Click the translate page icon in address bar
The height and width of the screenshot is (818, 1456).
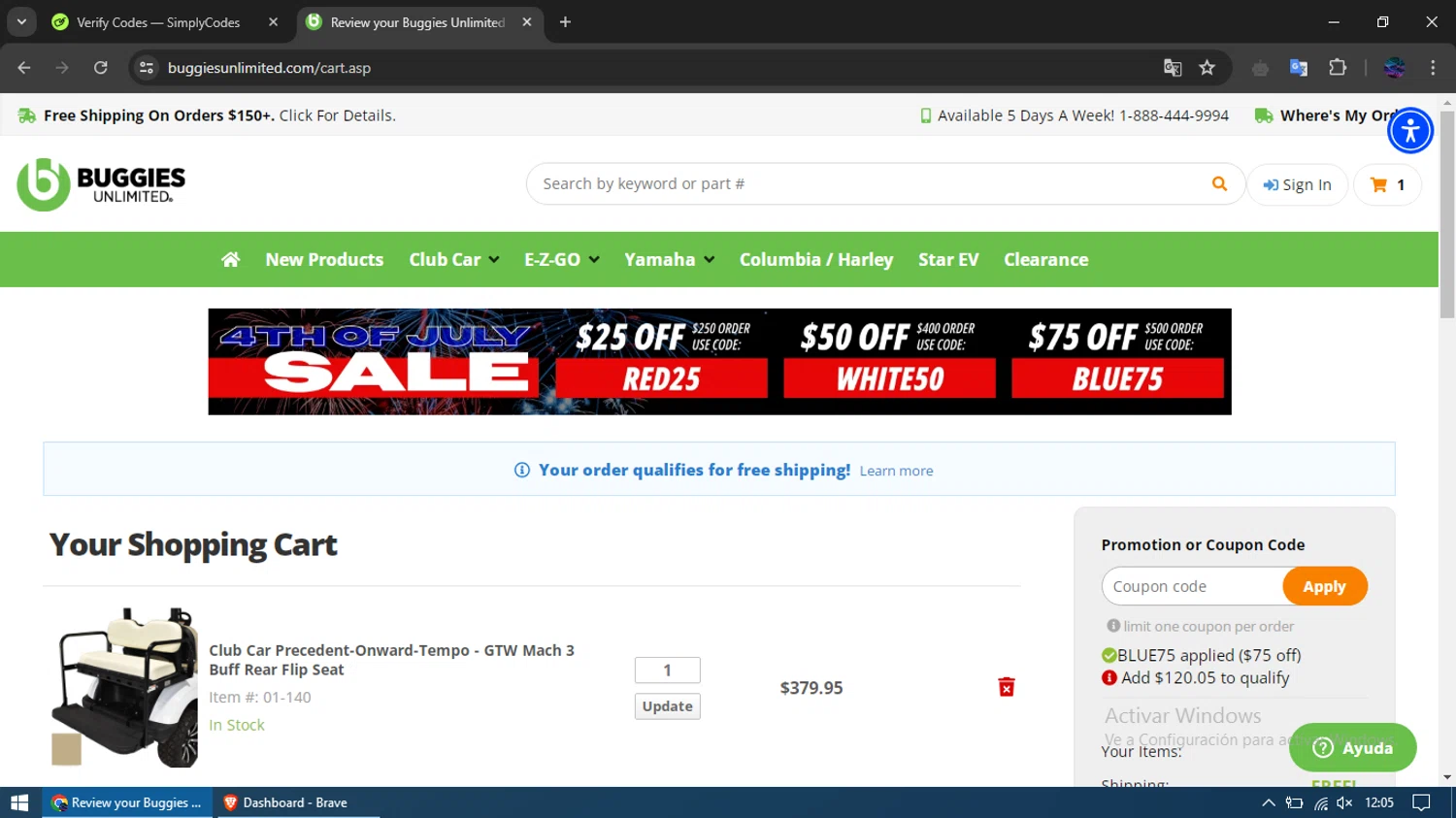pyautogui.click(x=1173, y=68)
